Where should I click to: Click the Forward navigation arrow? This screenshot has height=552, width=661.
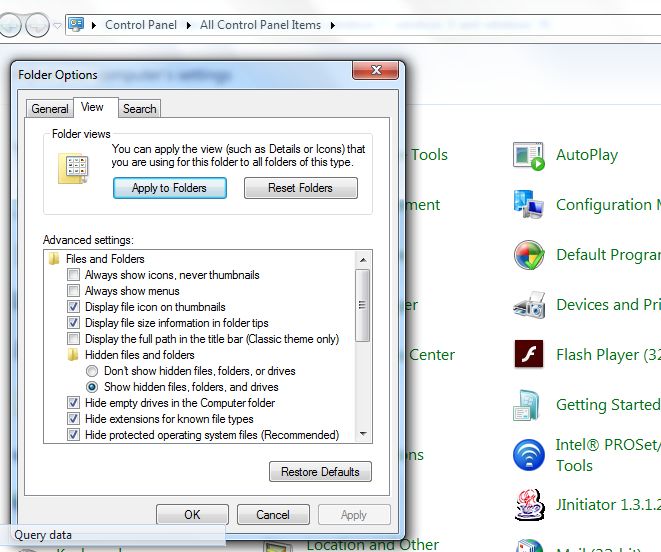[x=37, y=25]
